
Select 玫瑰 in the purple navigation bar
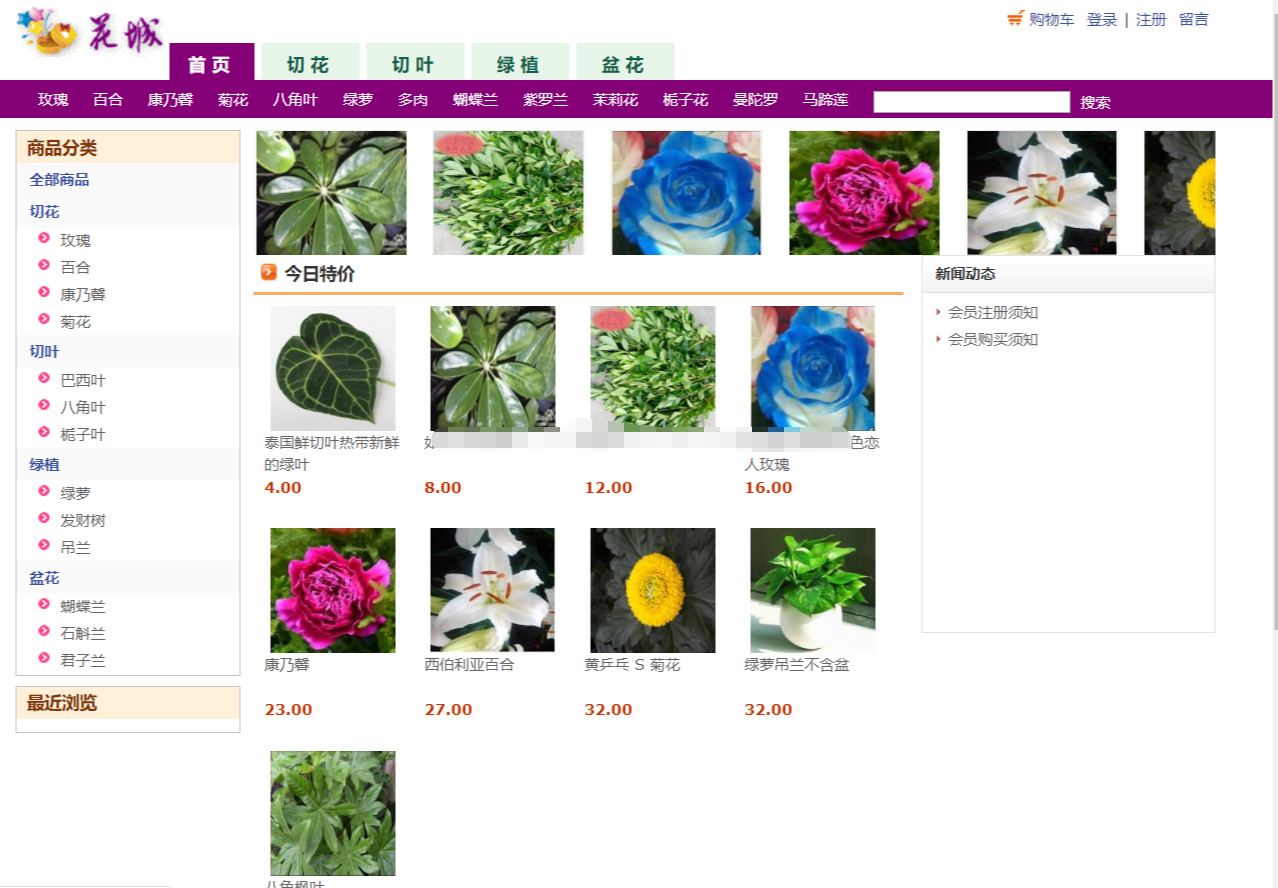[x=53, y=100]
